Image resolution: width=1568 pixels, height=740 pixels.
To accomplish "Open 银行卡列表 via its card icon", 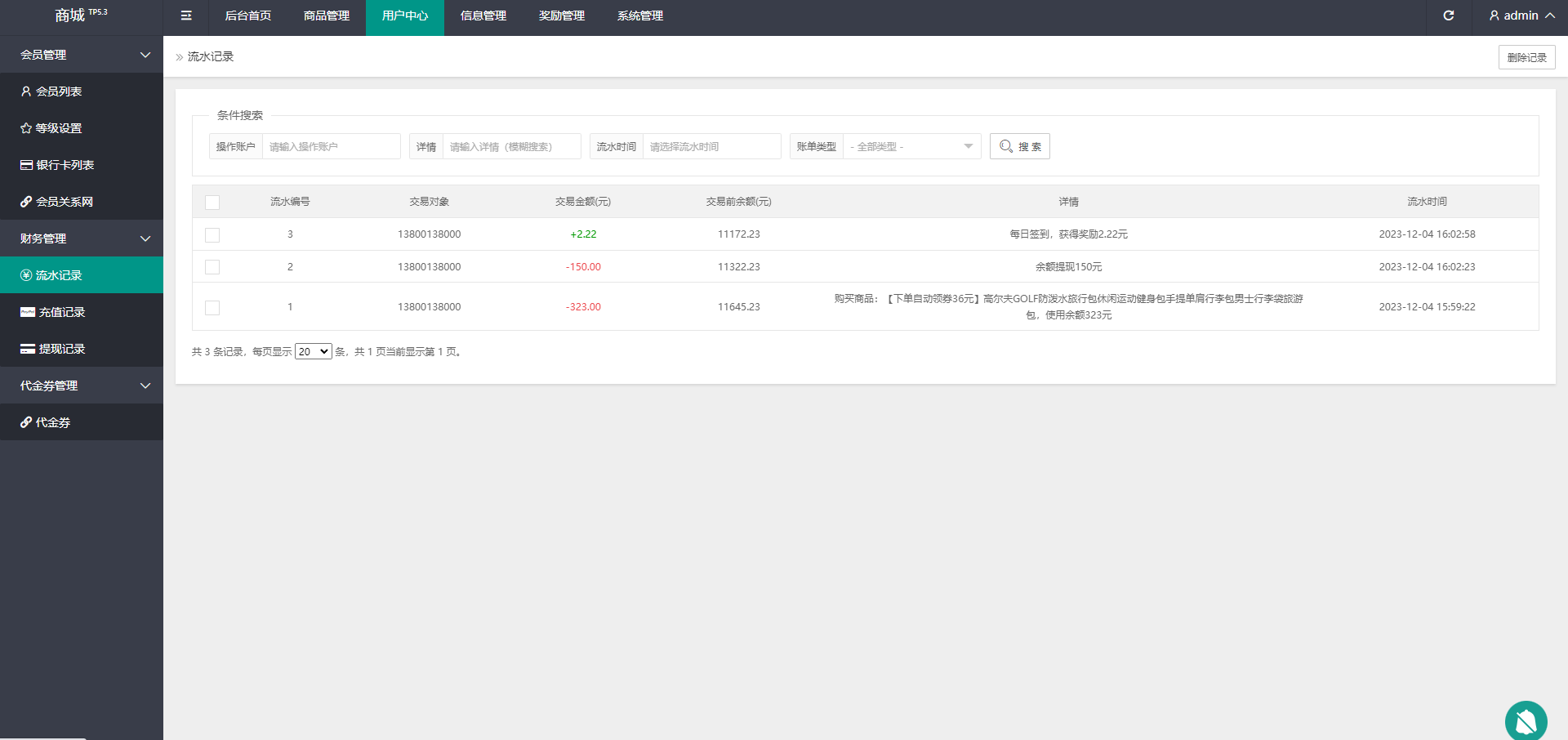I will pos(26,165).
